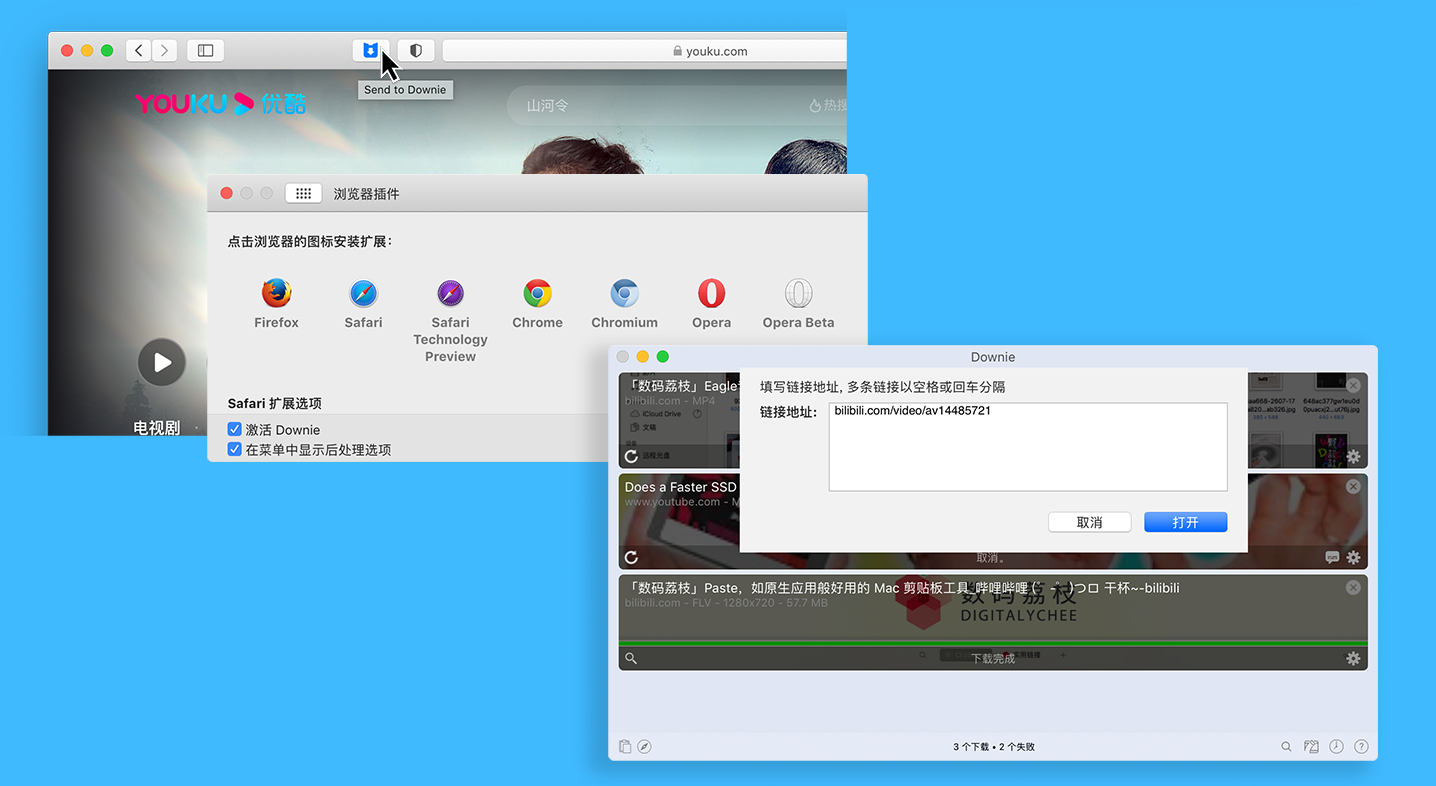The width and height of the screenshot is (1436, 786).
Task: Remove the Eagle download item
Action: (x=1353, y=385)
